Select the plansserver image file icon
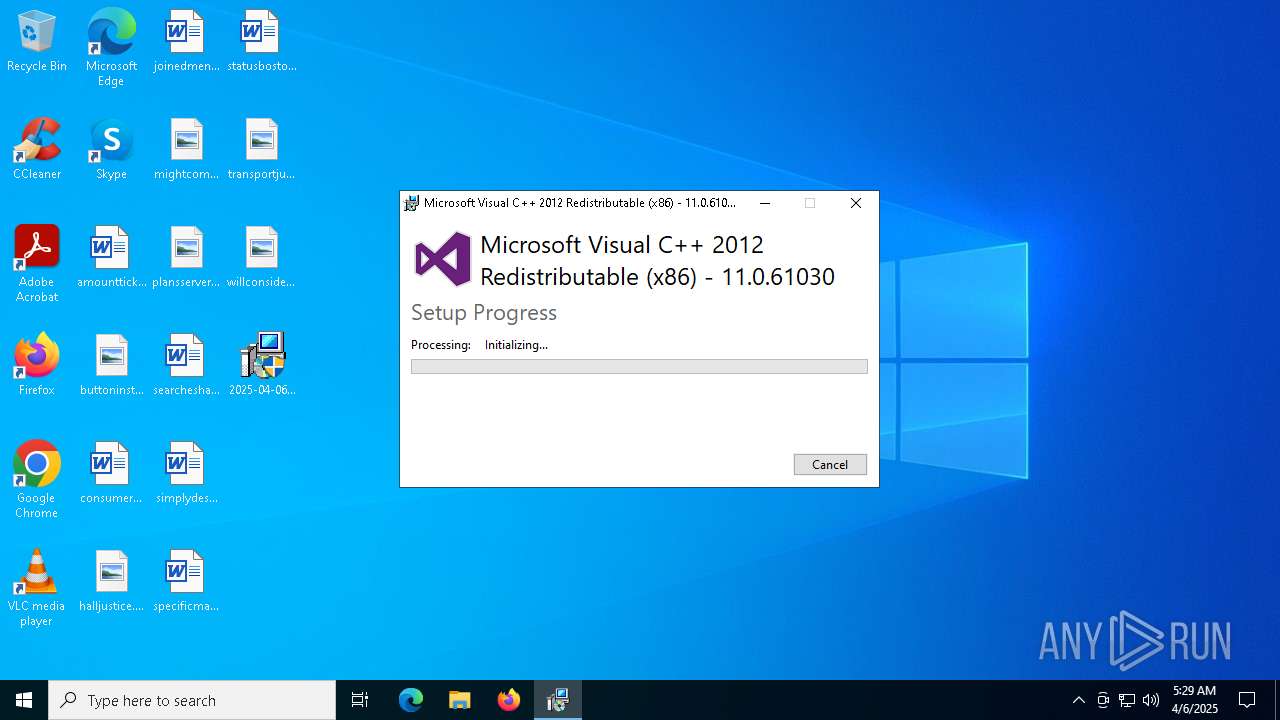 (x=186, y=258)
